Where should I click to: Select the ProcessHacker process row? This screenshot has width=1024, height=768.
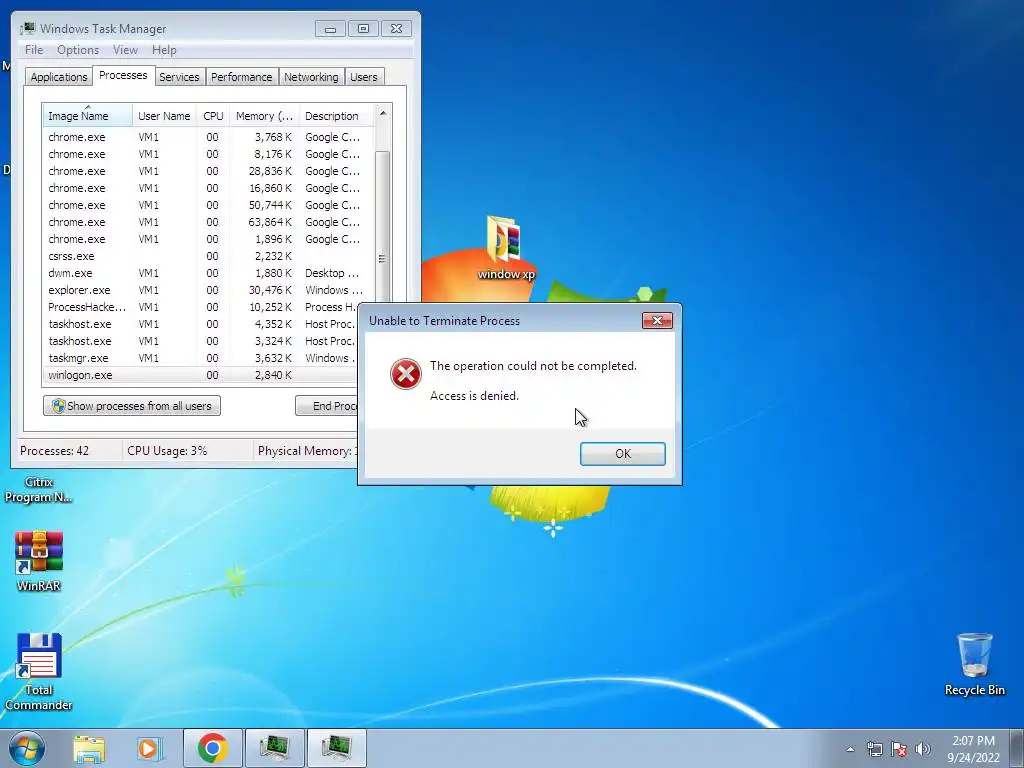coord(202,307)
